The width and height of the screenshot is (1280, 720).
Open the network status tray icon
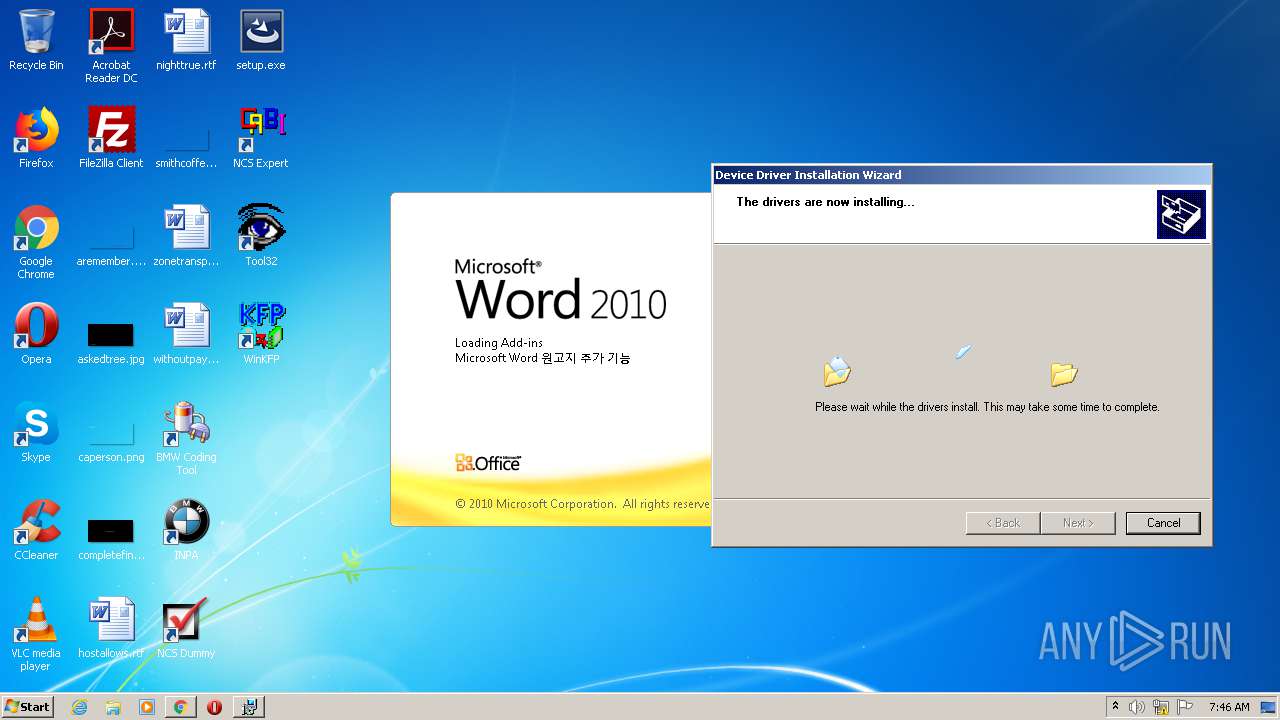[x=1161, y=707]
